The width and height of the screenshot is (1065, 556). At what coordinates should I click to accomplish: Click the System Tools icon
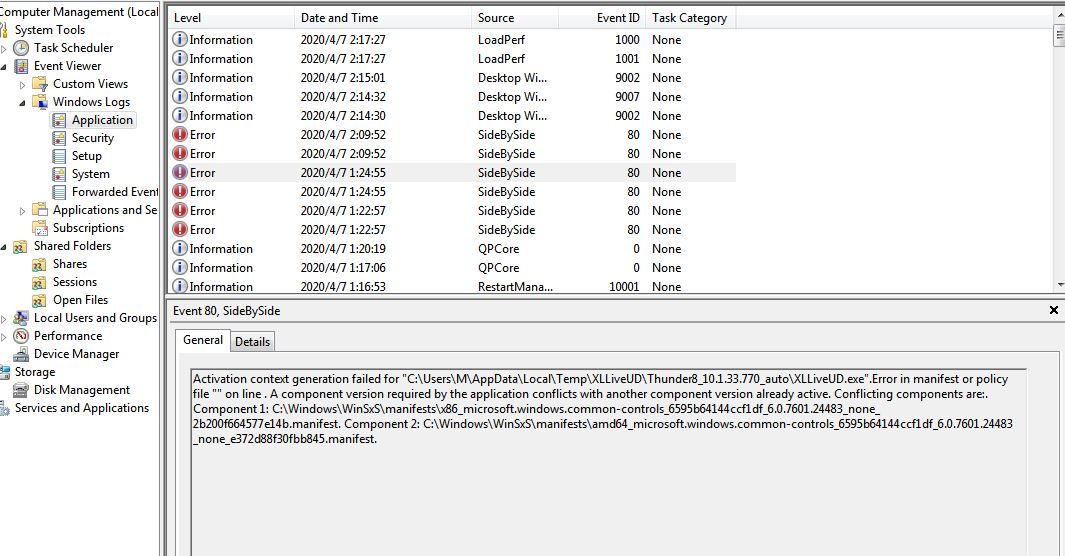click(4, 30)
